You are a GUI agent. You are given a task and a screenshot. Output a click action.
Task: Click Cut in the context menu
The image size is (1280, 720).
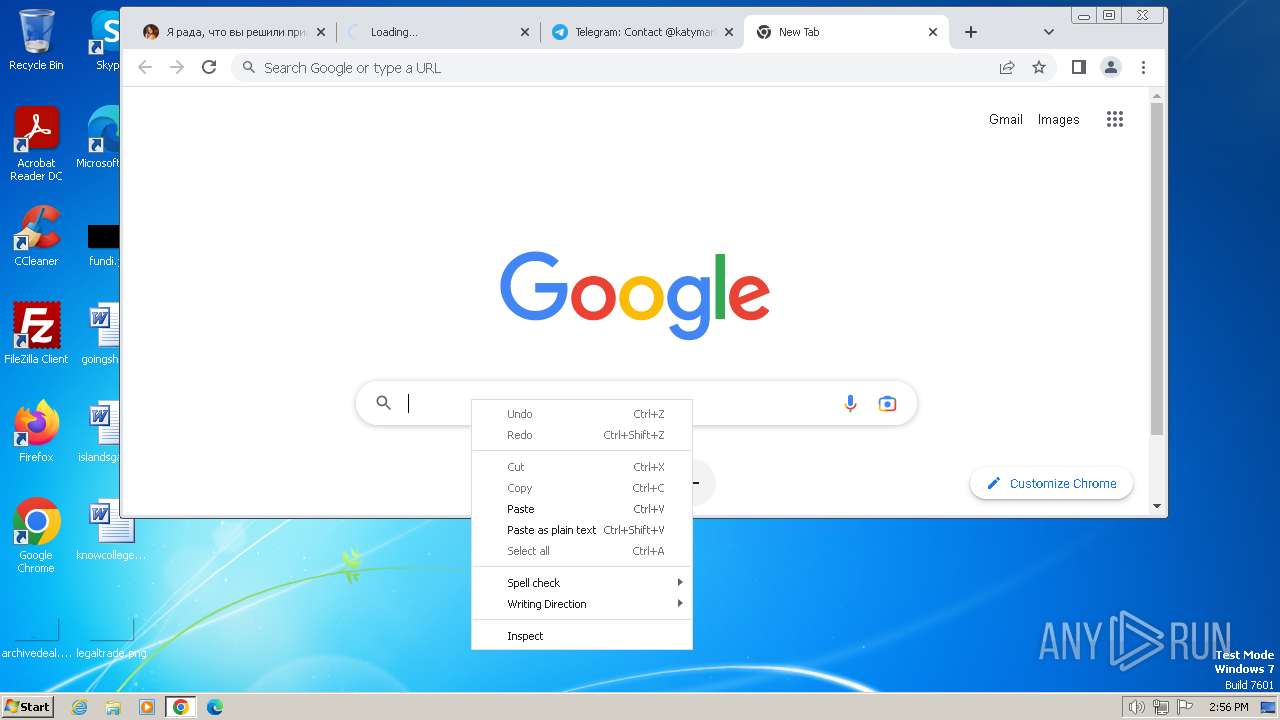(582, 467)
